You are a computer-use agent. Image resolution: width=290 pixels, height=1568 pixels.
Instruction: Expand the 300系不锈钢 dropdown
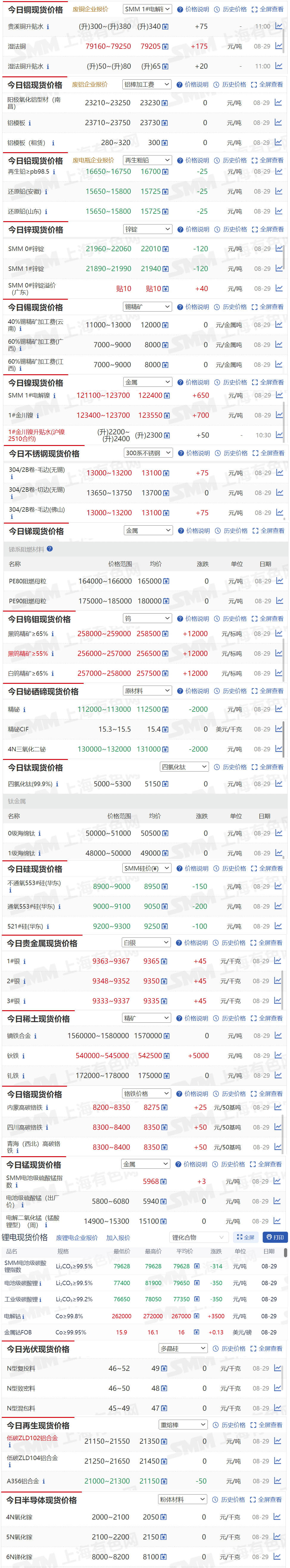[x=148, y=453]
